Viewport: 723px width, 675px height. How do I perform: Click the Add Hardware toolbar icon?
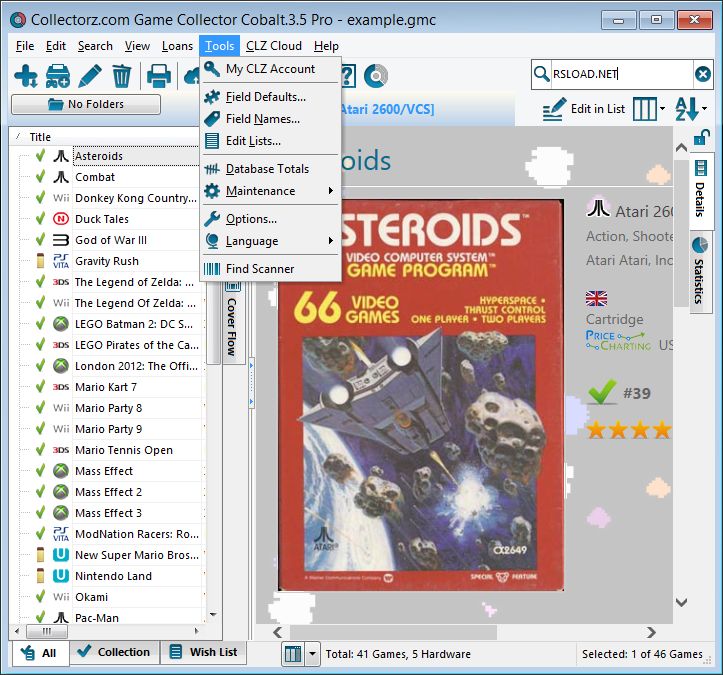[x=58, y=76]
